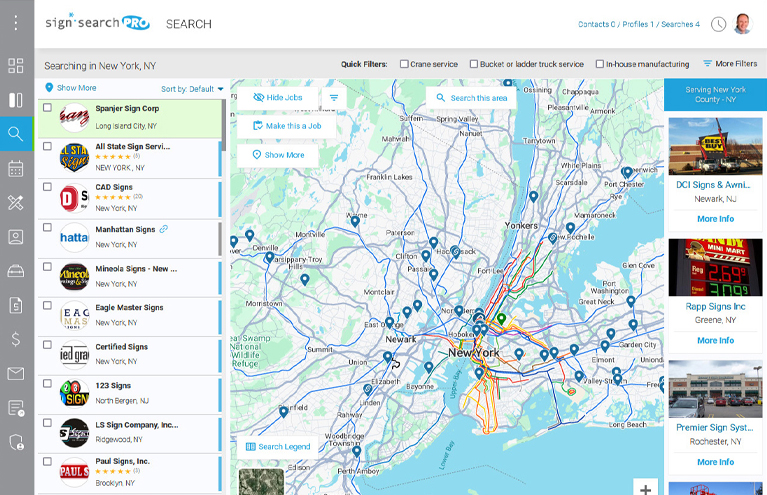Expand Show More above results list
This screenshot has width=767, height=495.
pos(71,88)
